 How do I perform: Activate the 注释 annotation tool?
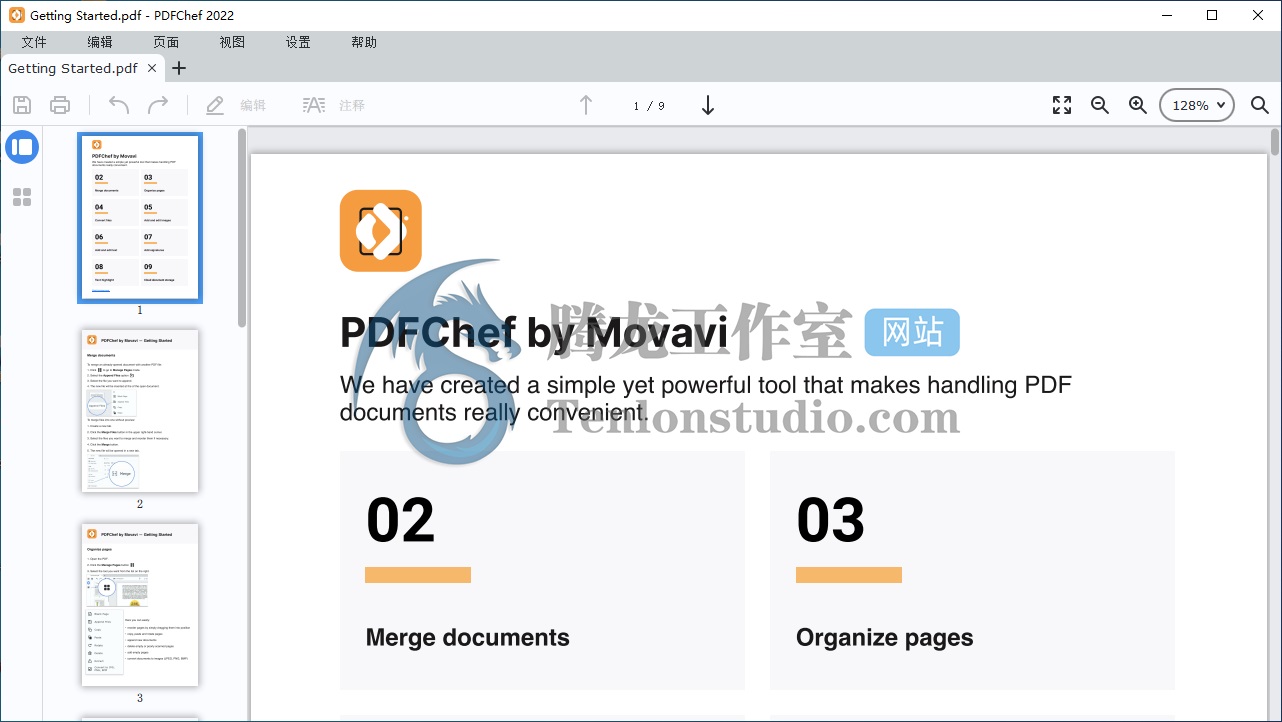tap(334, 105)
